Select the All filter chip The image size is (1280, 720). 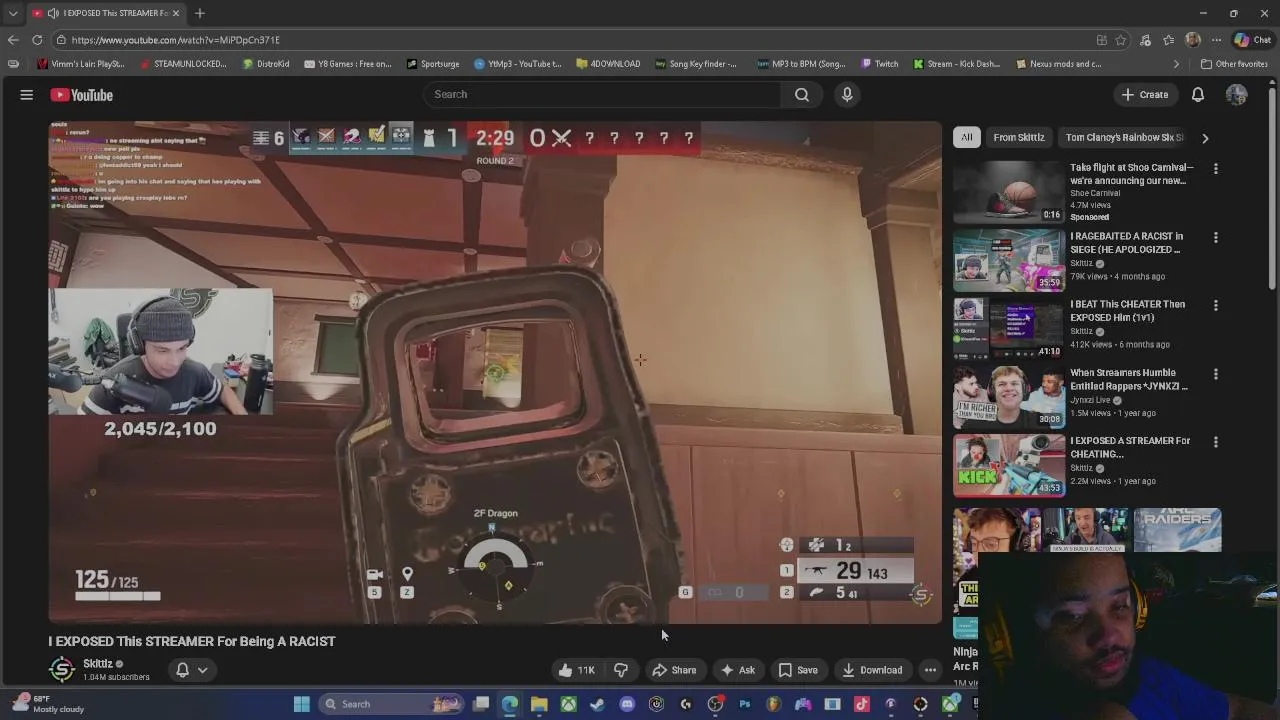[966, 138]
